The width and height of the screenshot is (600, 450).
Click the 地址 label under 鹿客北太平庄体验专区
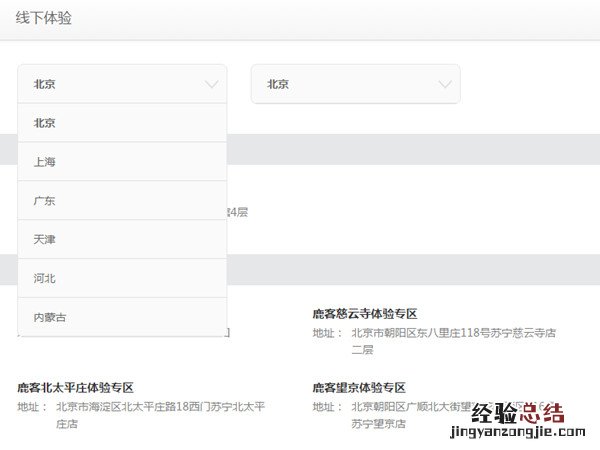30,407
